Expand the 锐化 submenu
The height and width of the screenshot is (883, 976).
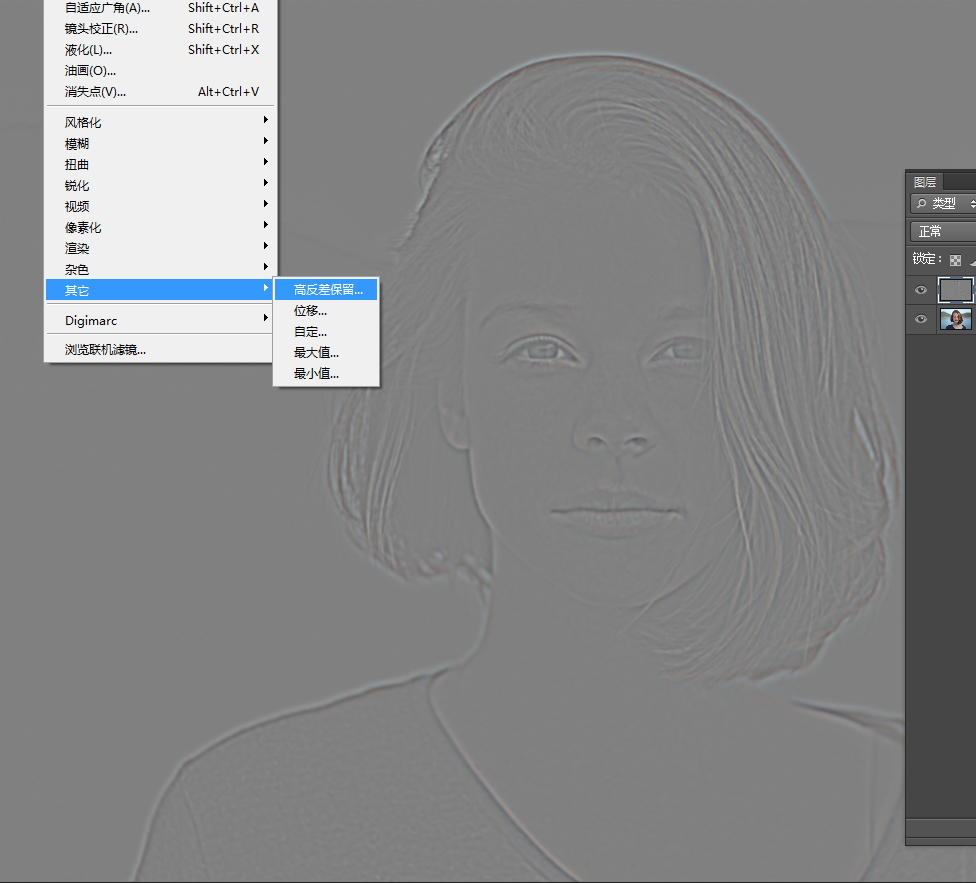pyautogui.click(x=160, y=185)
